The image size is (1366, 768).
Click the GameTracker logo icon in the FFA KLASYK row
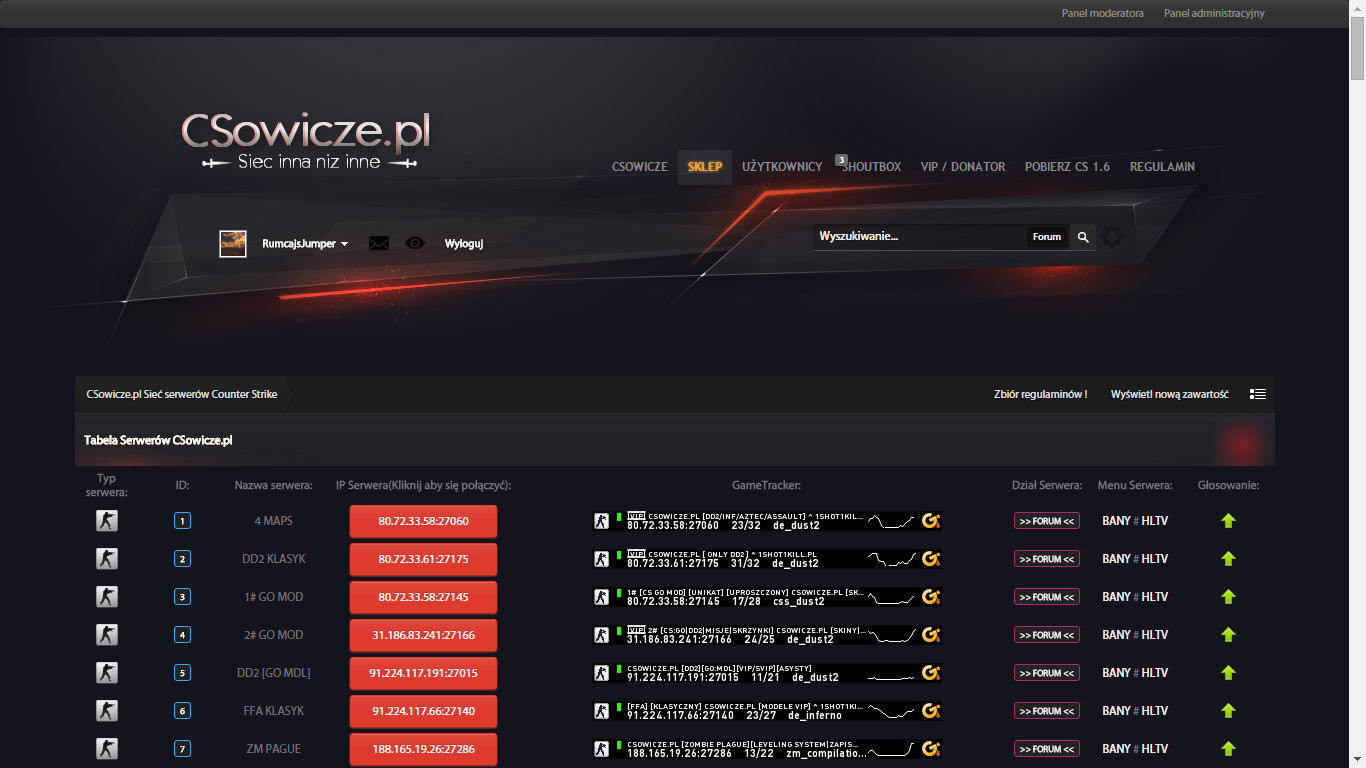point(931,711)
